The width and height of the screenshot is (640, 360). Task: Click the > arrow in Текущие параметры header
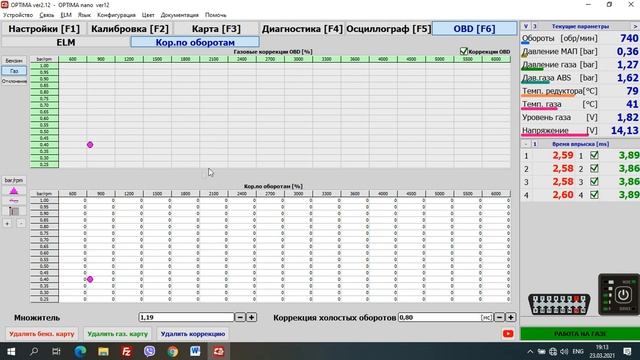635,26
